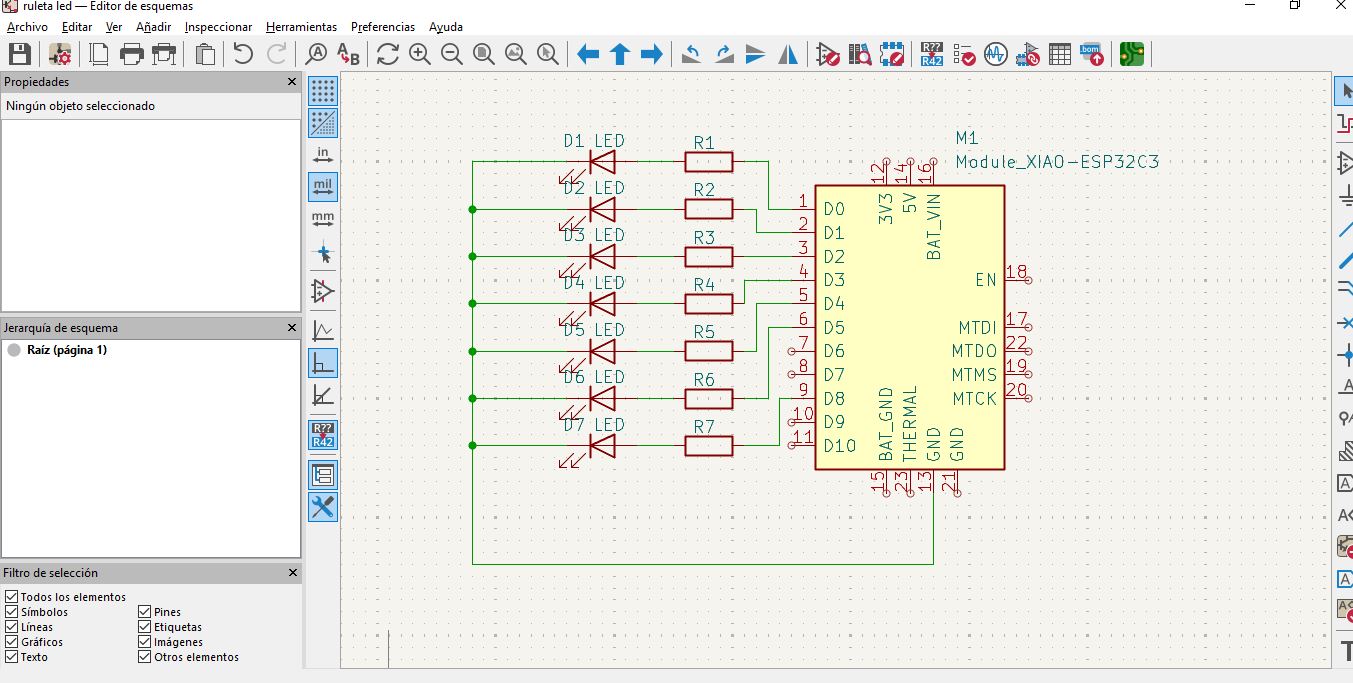Screen dimensions: 1353x683
Task: Toggle the Pines checkbox in the filter
Action: [145, 612]
